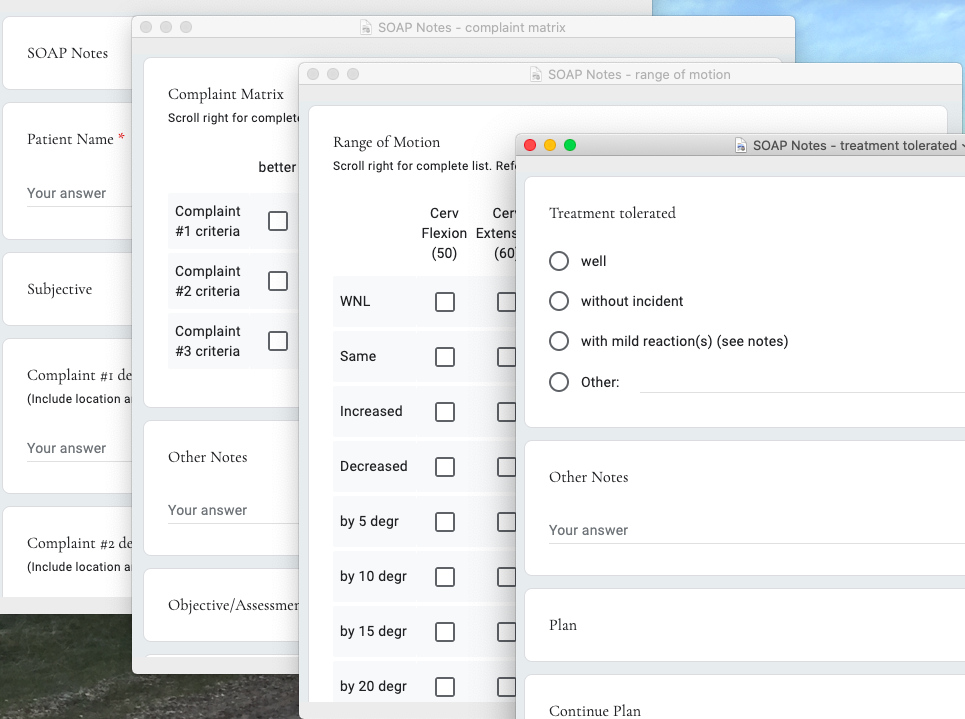Check 'by 20 degr' box under Cerv Flexion
The width and height of the screenshot is (965, 719).
point(445,686)
